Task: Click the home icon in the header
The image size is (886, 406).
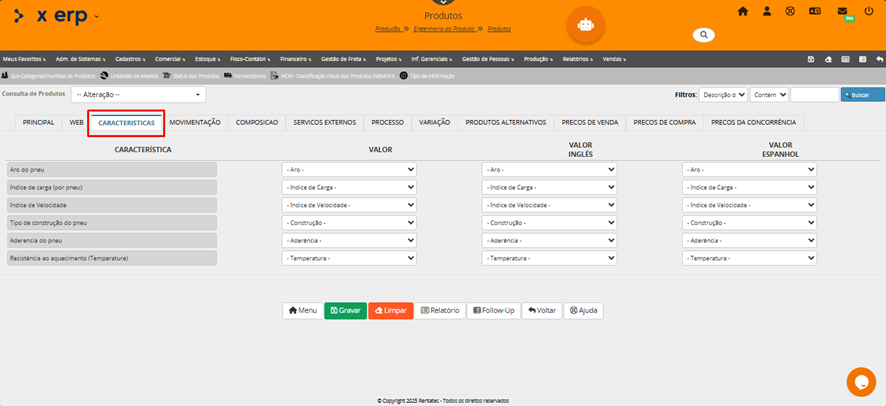Action: click(742, 11)
